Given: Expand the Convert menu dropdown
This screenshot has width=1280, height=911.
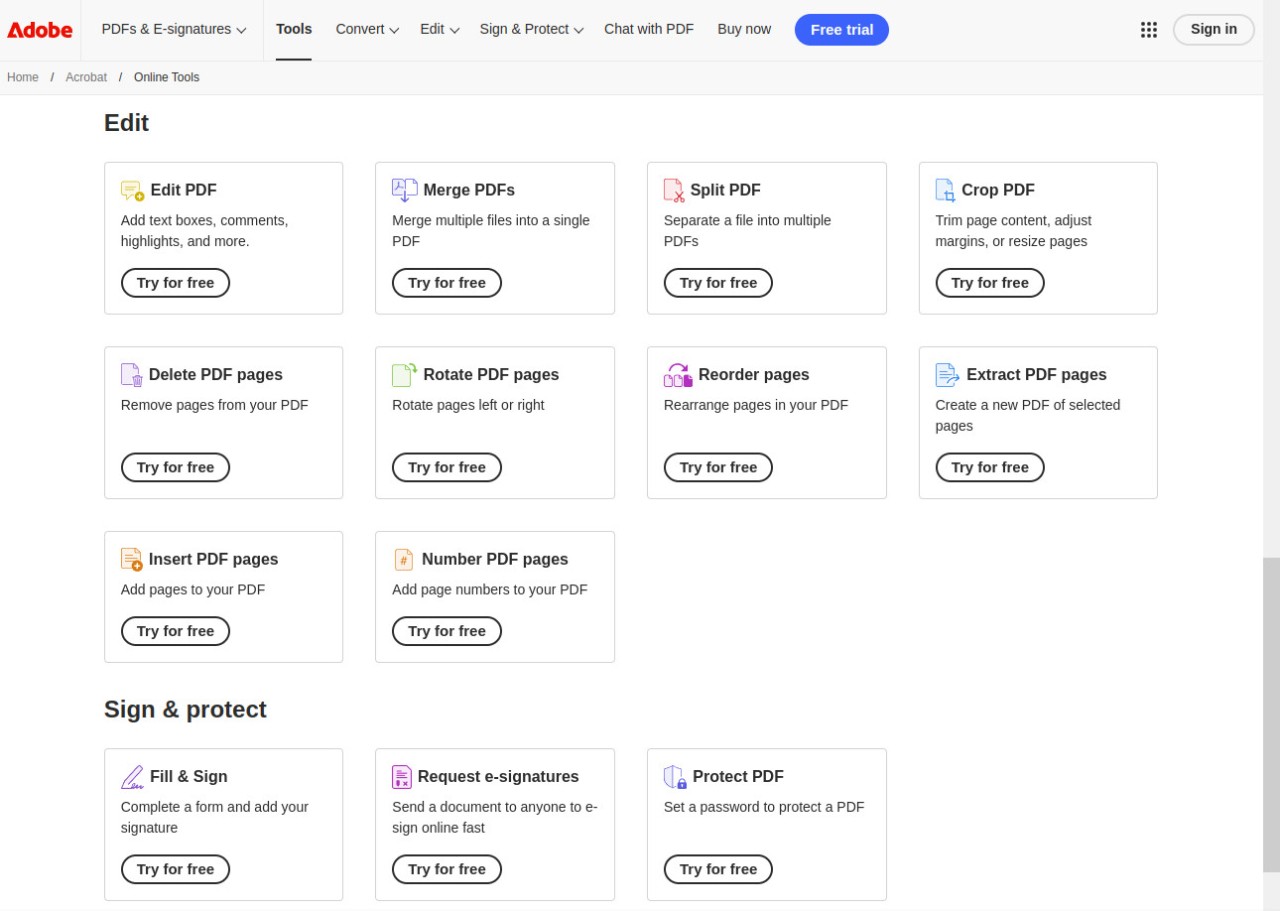Looking at the screenshot, I should tap(367, 30).
